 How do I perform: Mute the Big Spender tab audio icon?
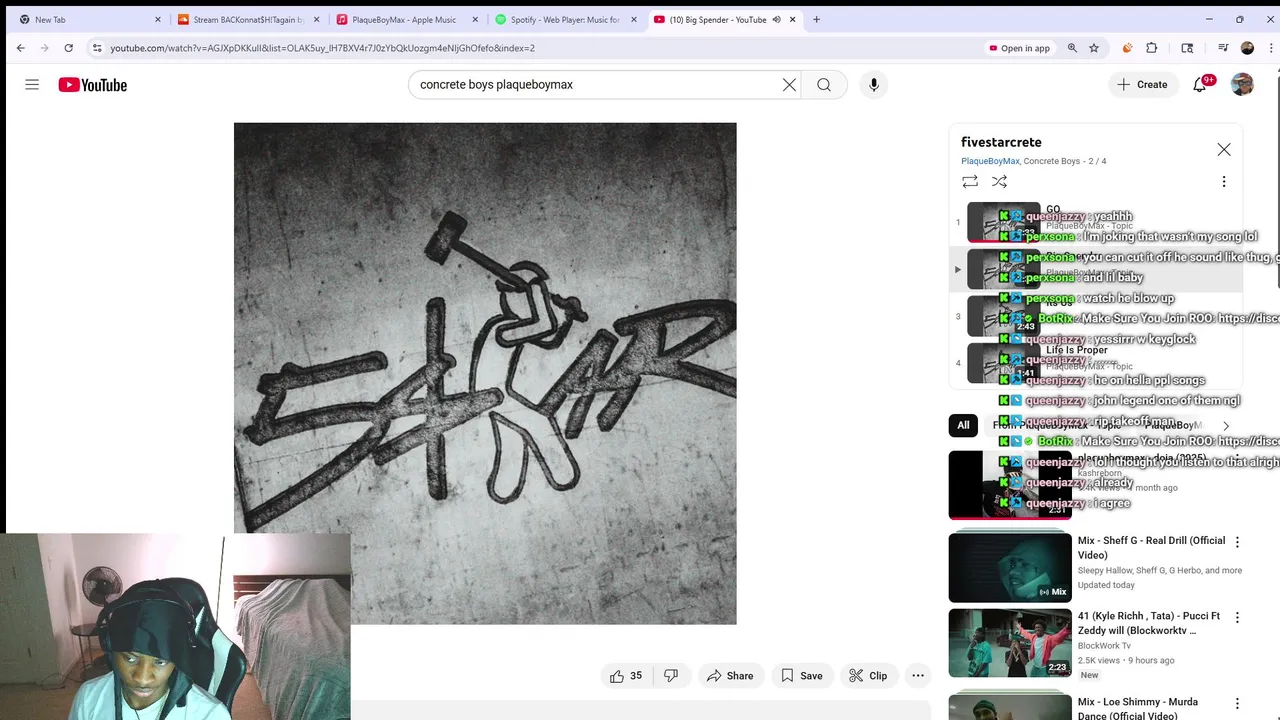pos(776,19)
